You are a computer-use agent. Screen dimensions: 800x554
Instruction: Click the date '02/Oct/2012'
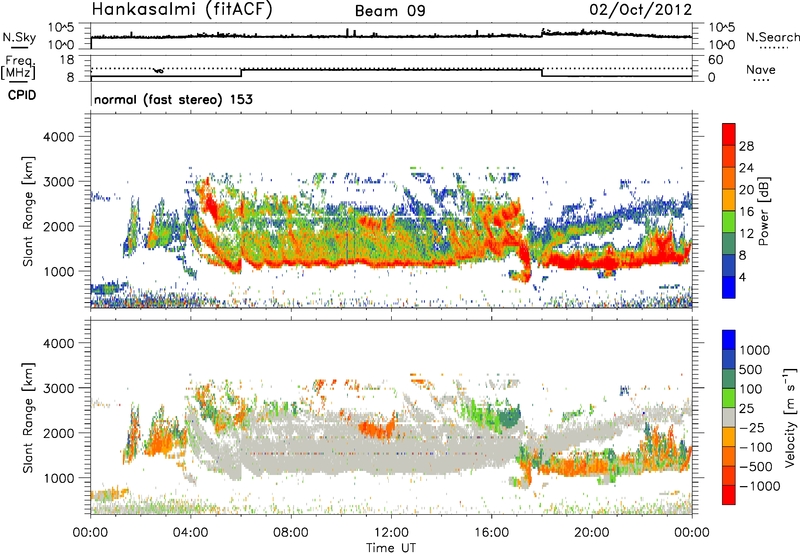[640, 10]
